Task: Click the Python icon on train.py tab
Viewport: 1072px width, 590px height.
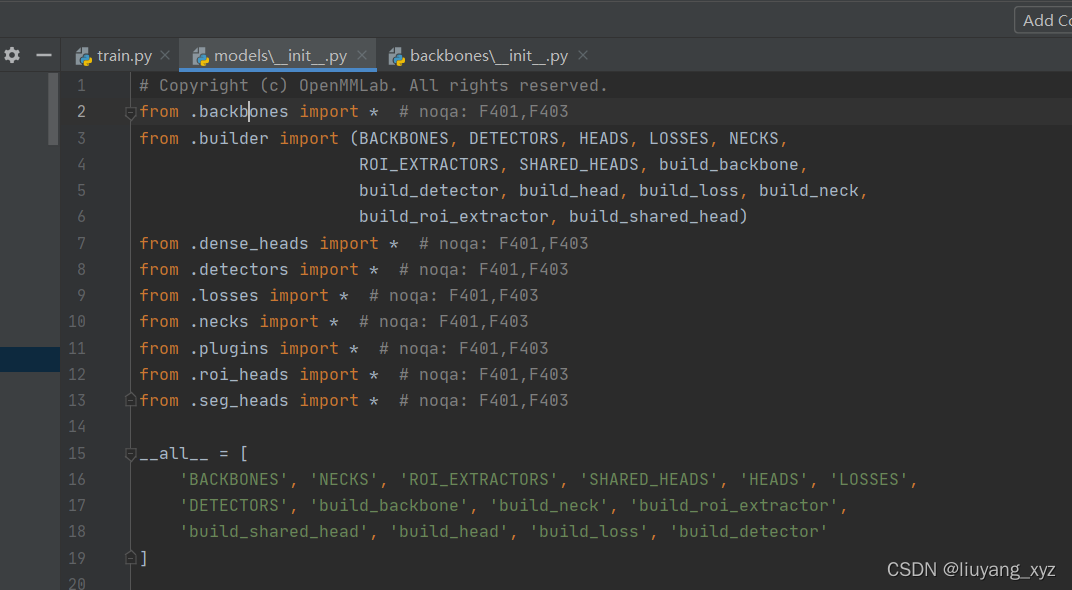Action: click(84, 55)
